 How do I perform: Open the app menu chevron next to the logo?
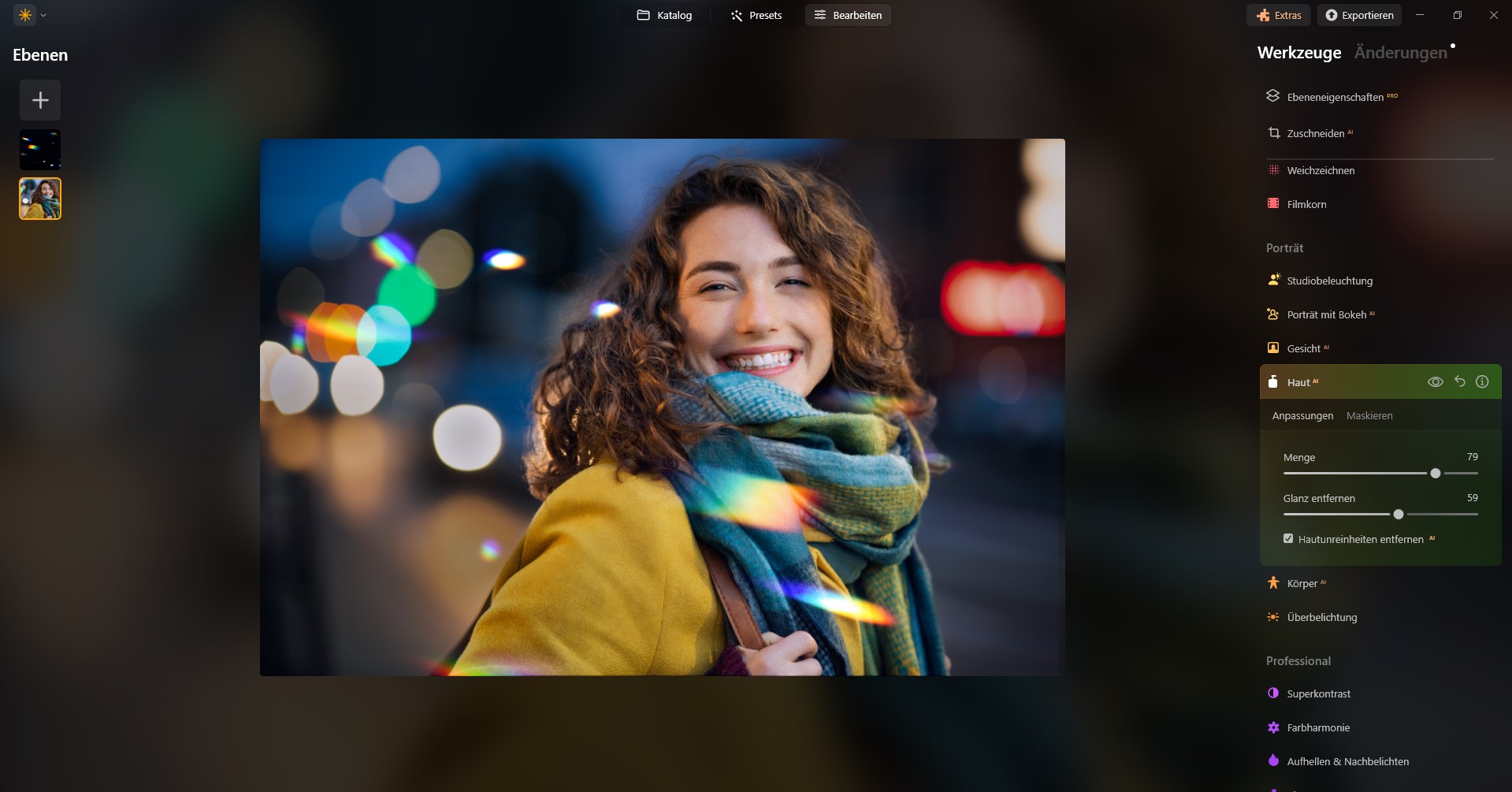44,15
